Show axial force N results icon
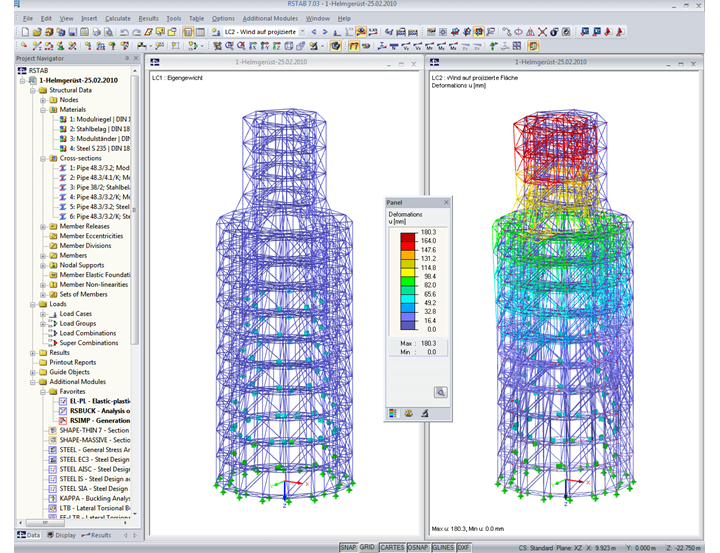This screenshot has width=720, height=553. coord(394,46)
